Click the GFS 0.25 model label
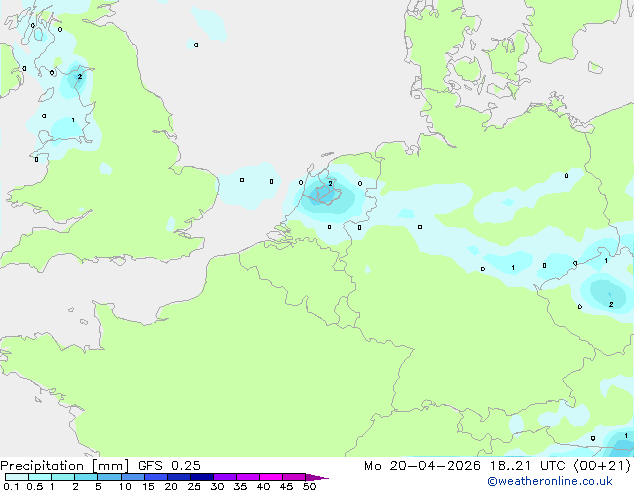634x490 pixels. (169, 466)
